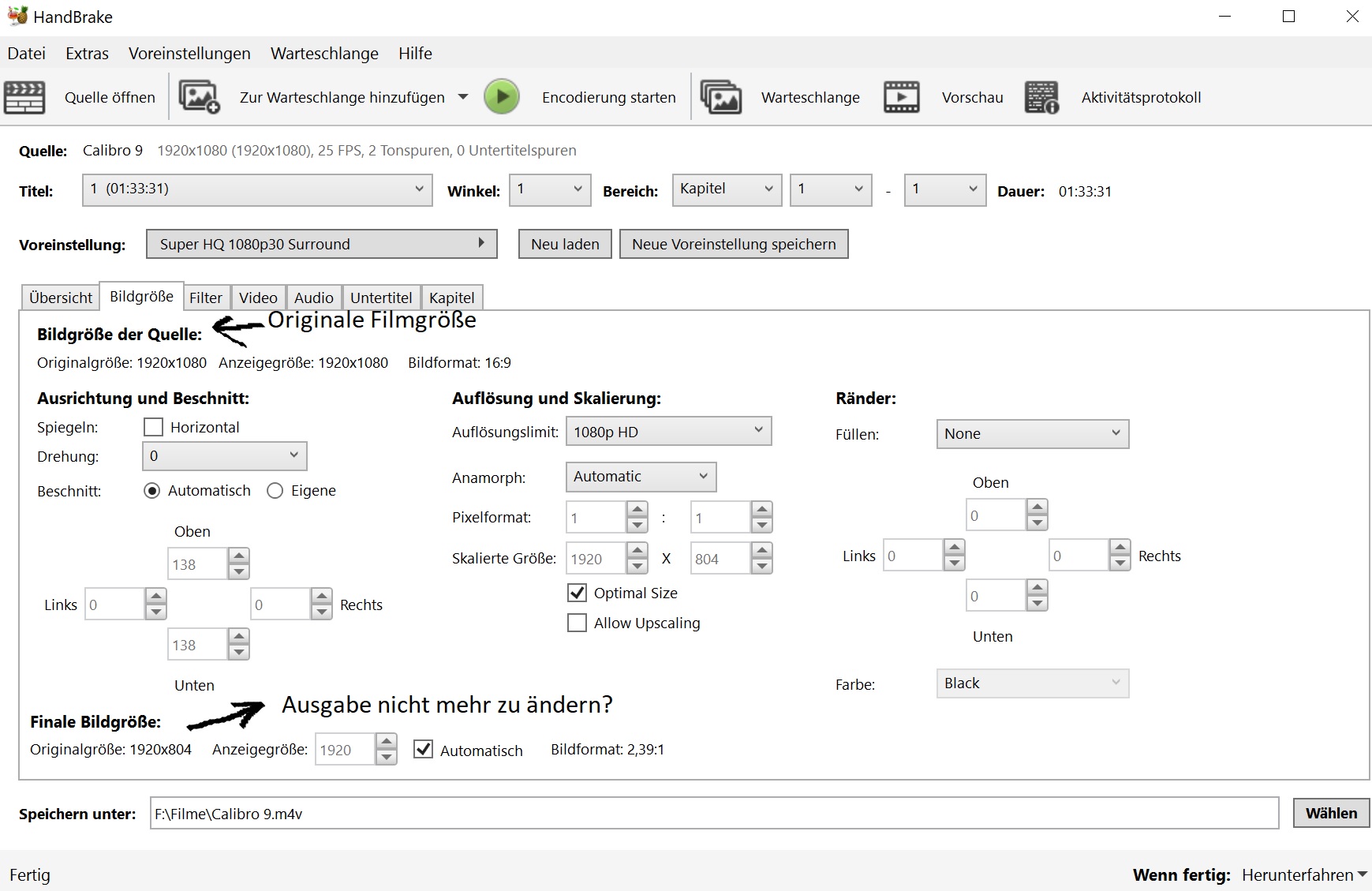
Task: Toggle Horizontal Spiegeln checkbox
Action: (154, 427)
